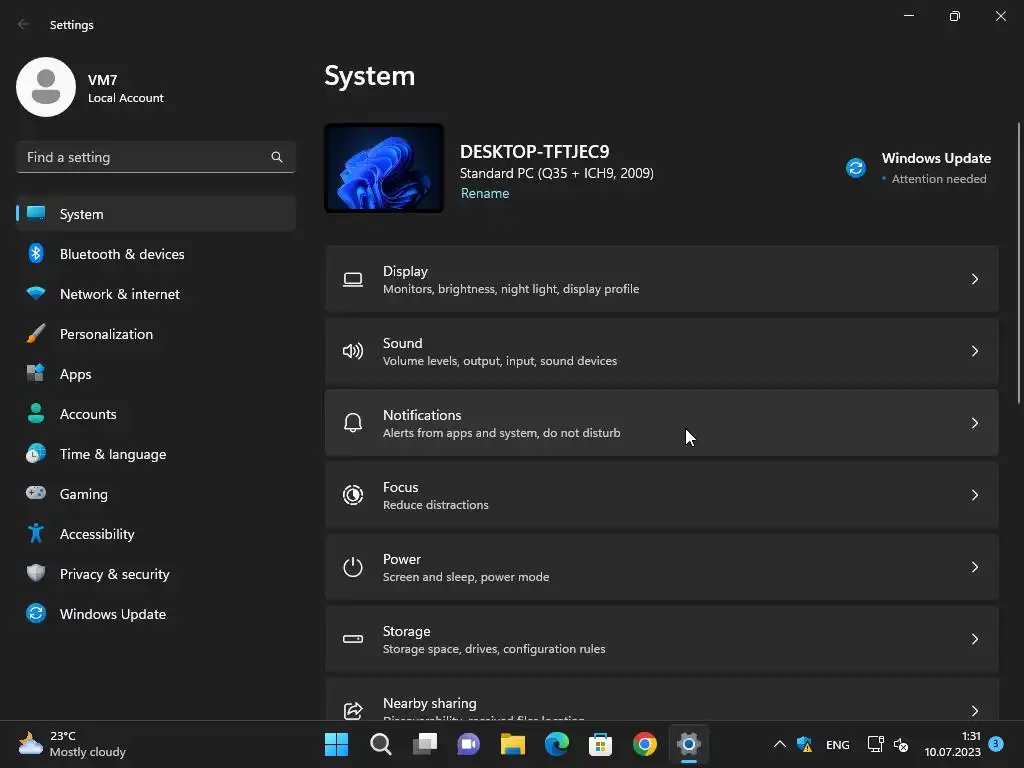Click muted volume icon in system tray

[x=901, y=744]
